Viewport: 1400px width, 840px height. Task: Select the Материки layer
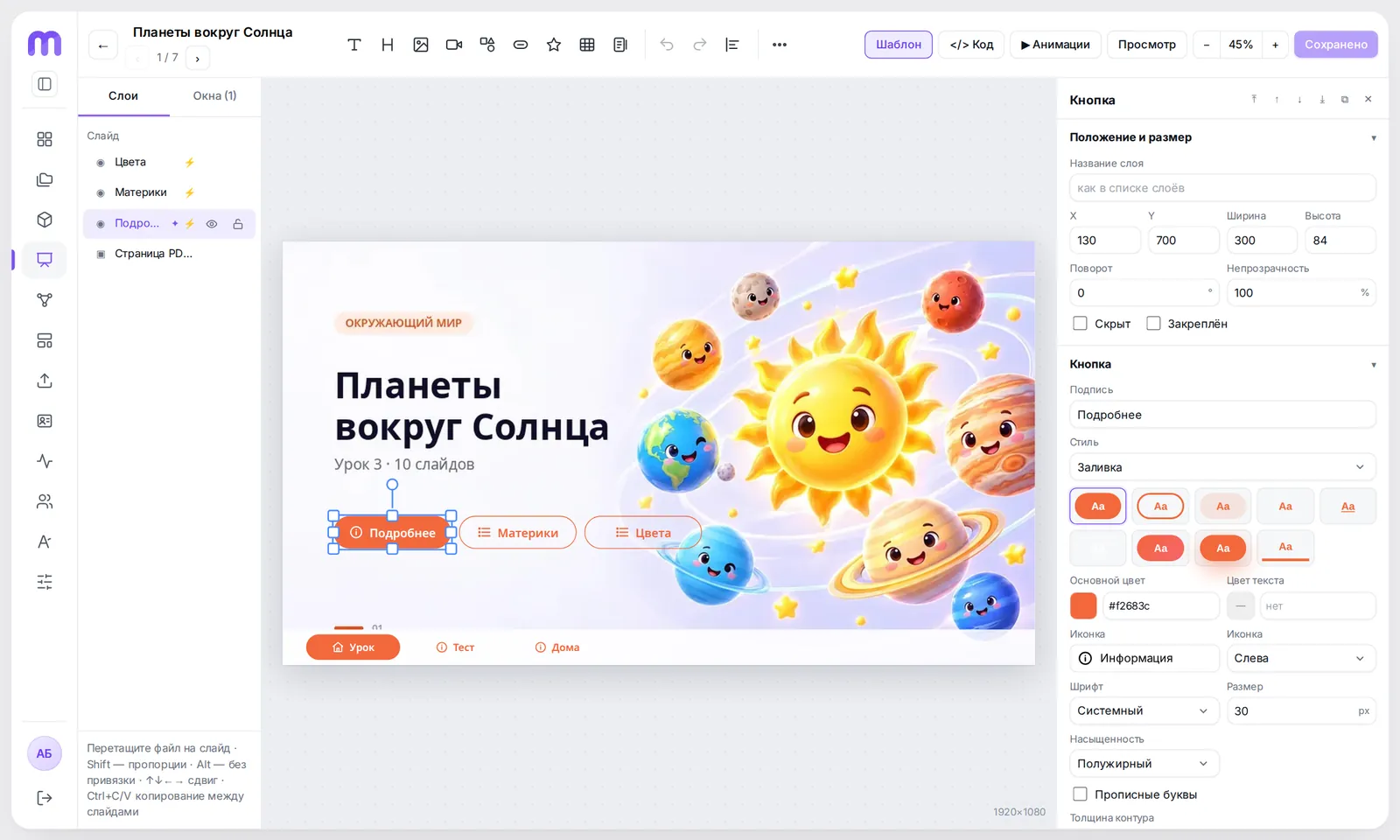coord(169,192)
